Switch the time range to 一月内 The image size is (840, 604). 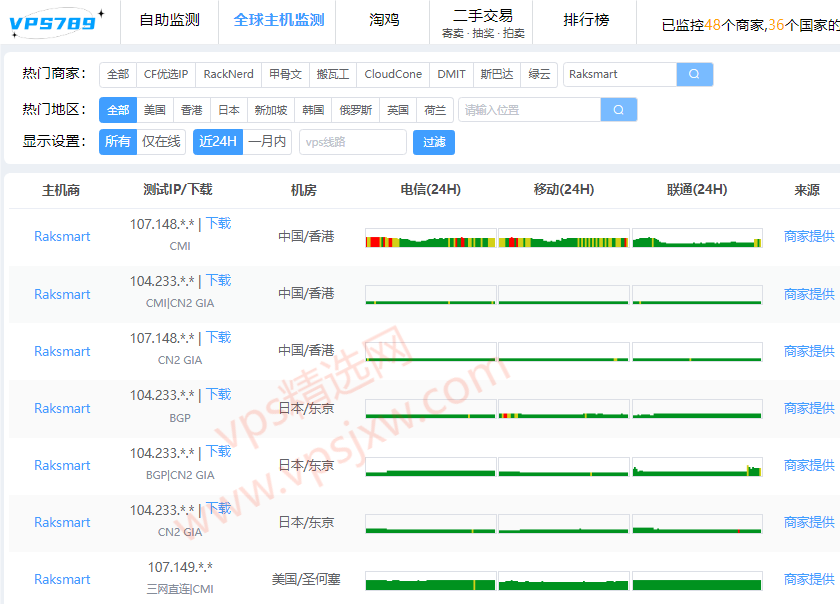click(x=267, y=142)
